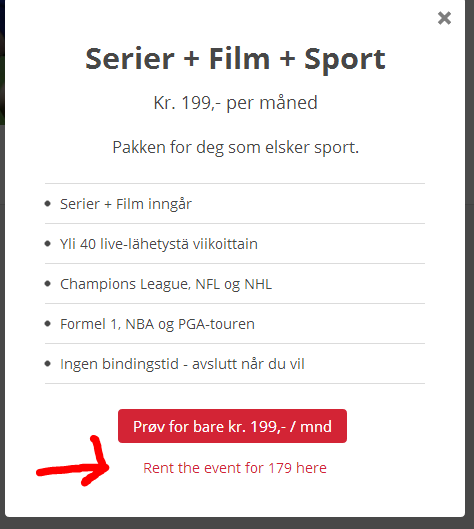The width and height of the screenshot is (474, 529).
Task: Open the Rent the event for 179 link
Action: [235, 468]
